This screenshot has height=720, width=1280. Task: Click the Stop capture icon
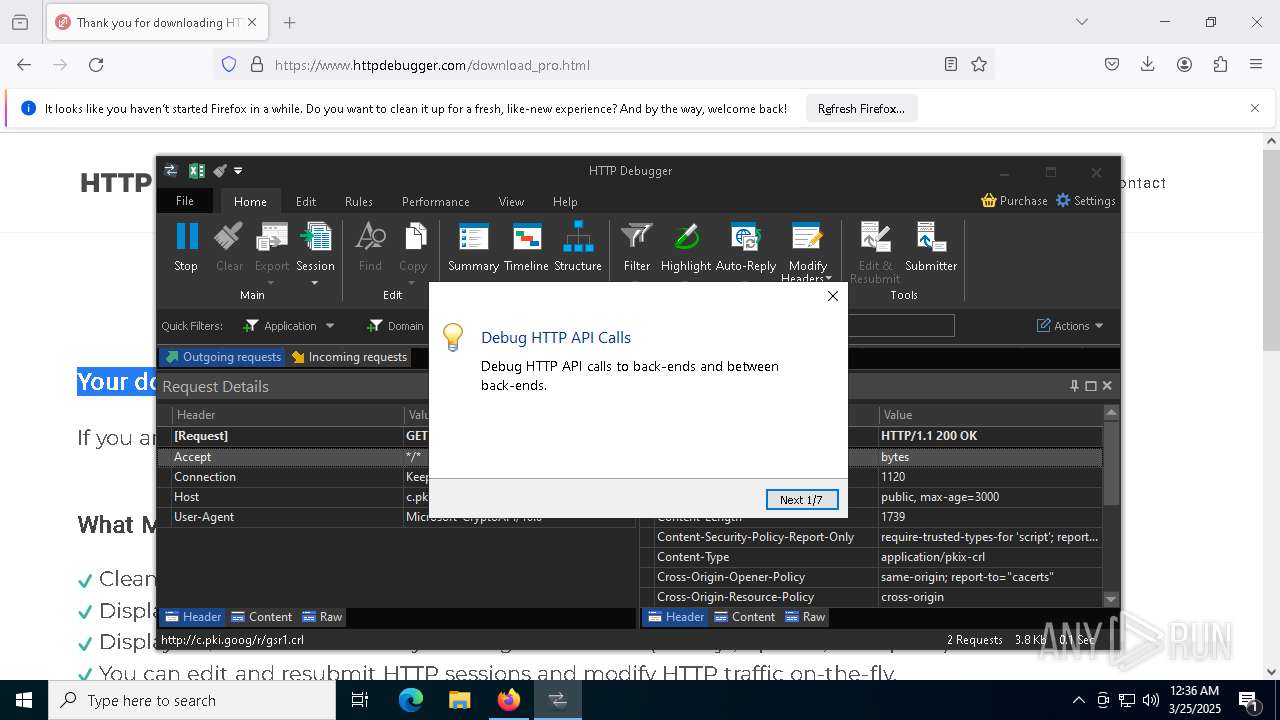(186, 237)
